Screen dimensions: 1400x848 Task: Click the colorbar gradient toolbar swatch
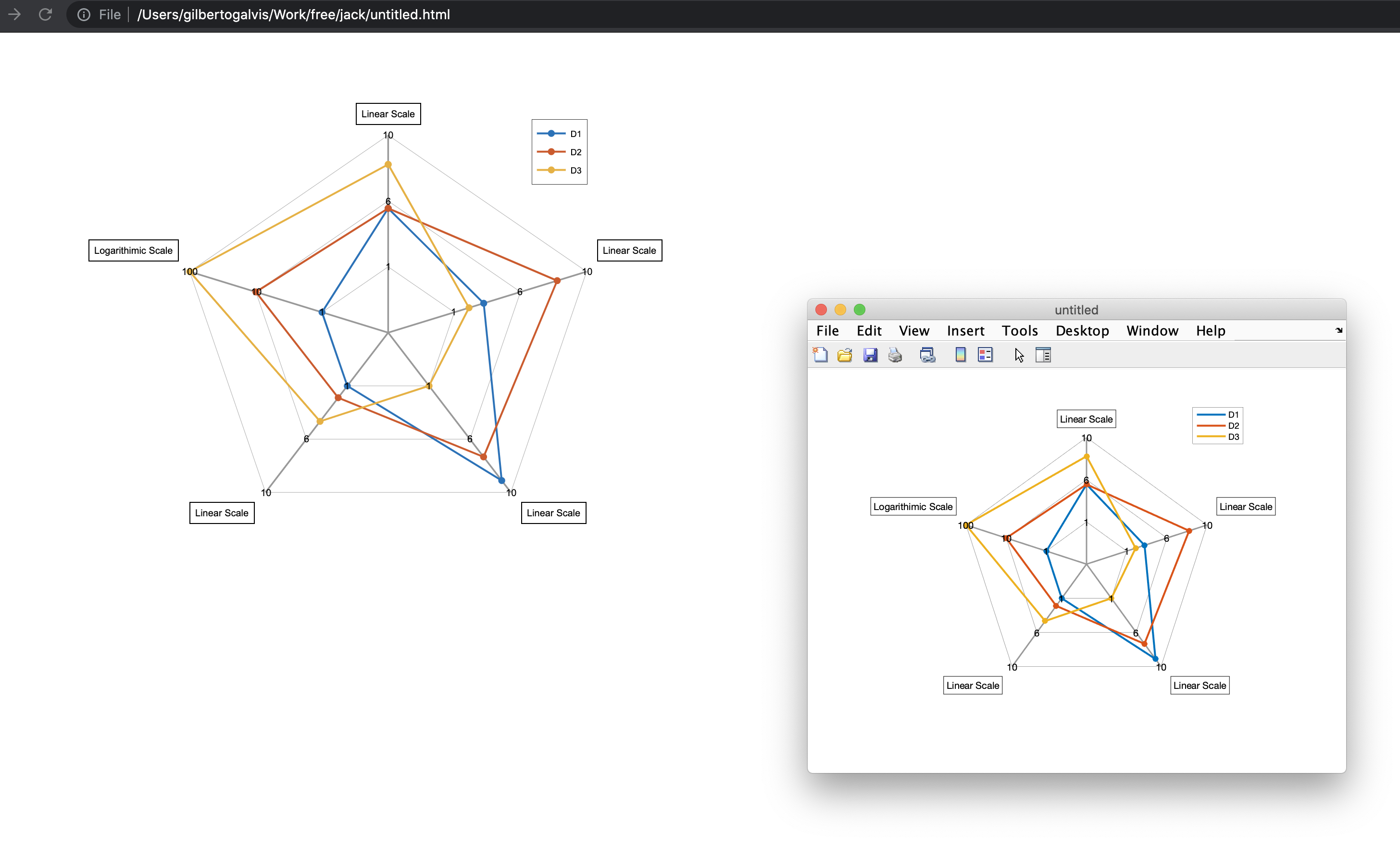(x=960, y=354)
